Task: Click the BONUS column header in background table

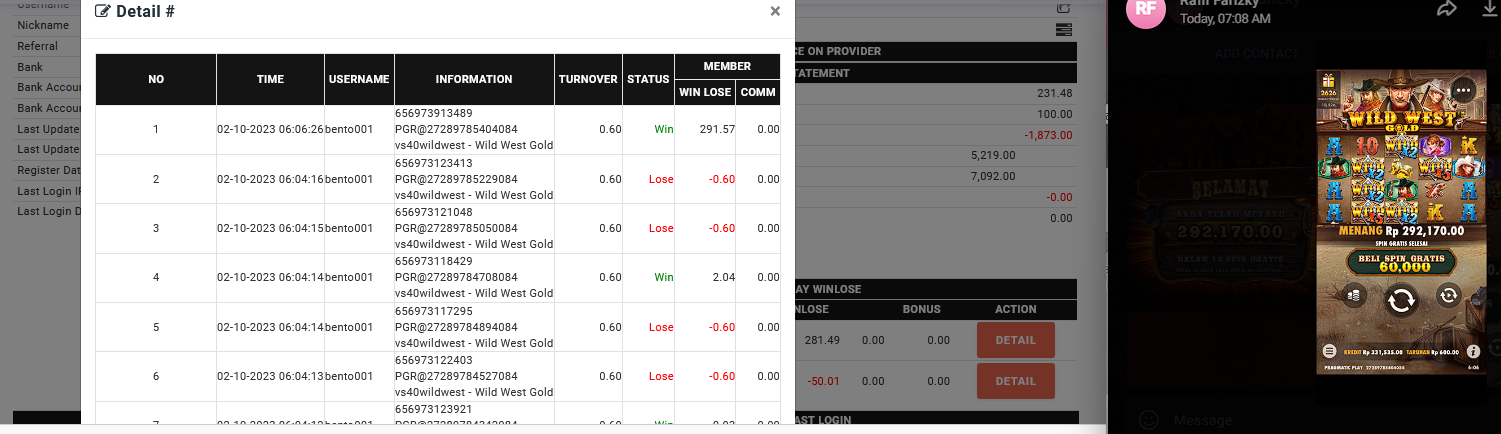Action: click(921, 309)
